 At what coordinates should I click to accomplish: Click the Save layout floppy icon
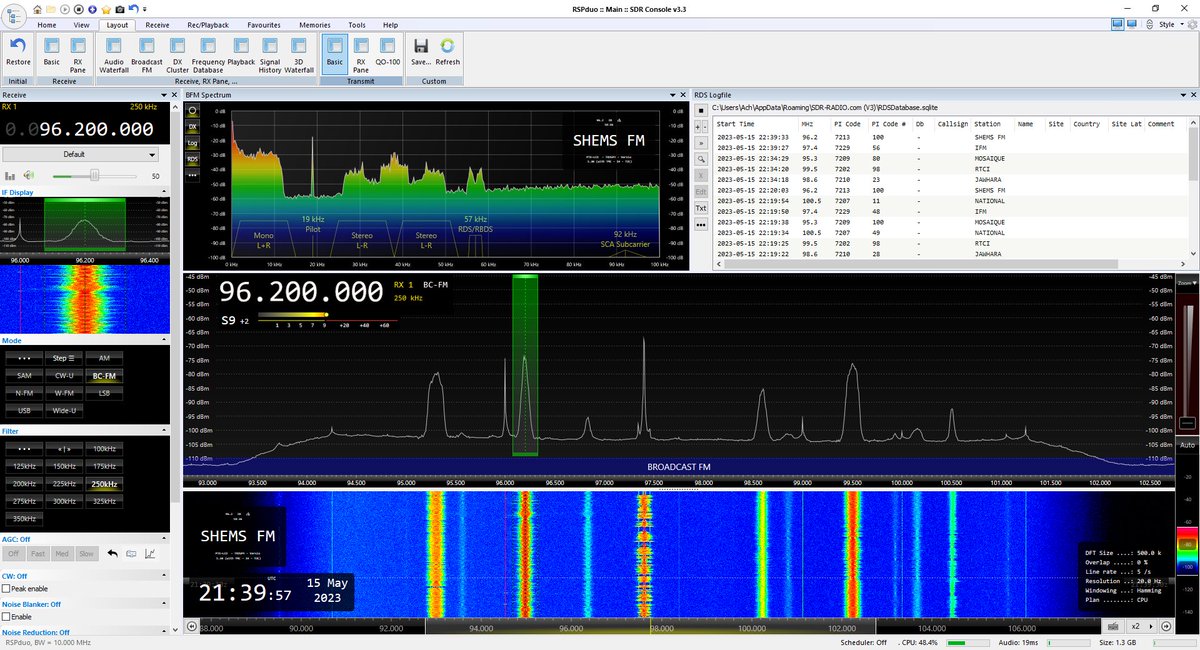click(x=421, y=46)
